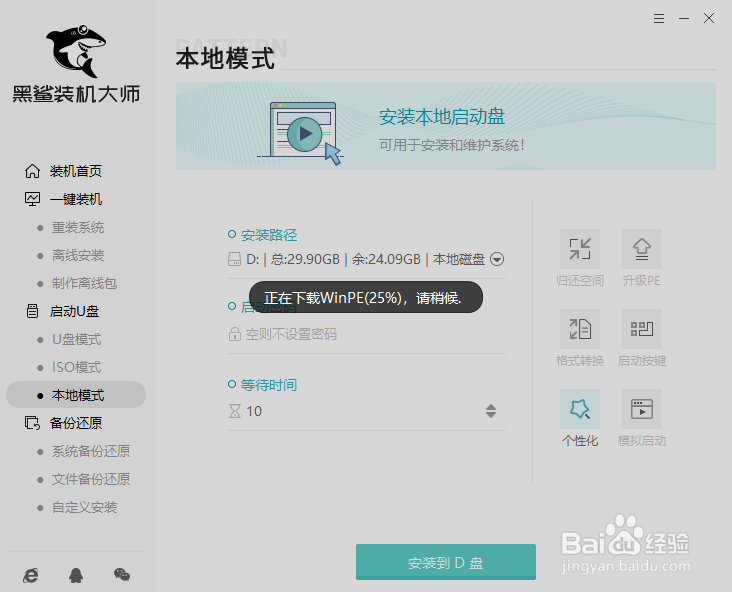
Task: Expand the 安装路径 disk dropdown arrow
Action: [x=497, y=259]
